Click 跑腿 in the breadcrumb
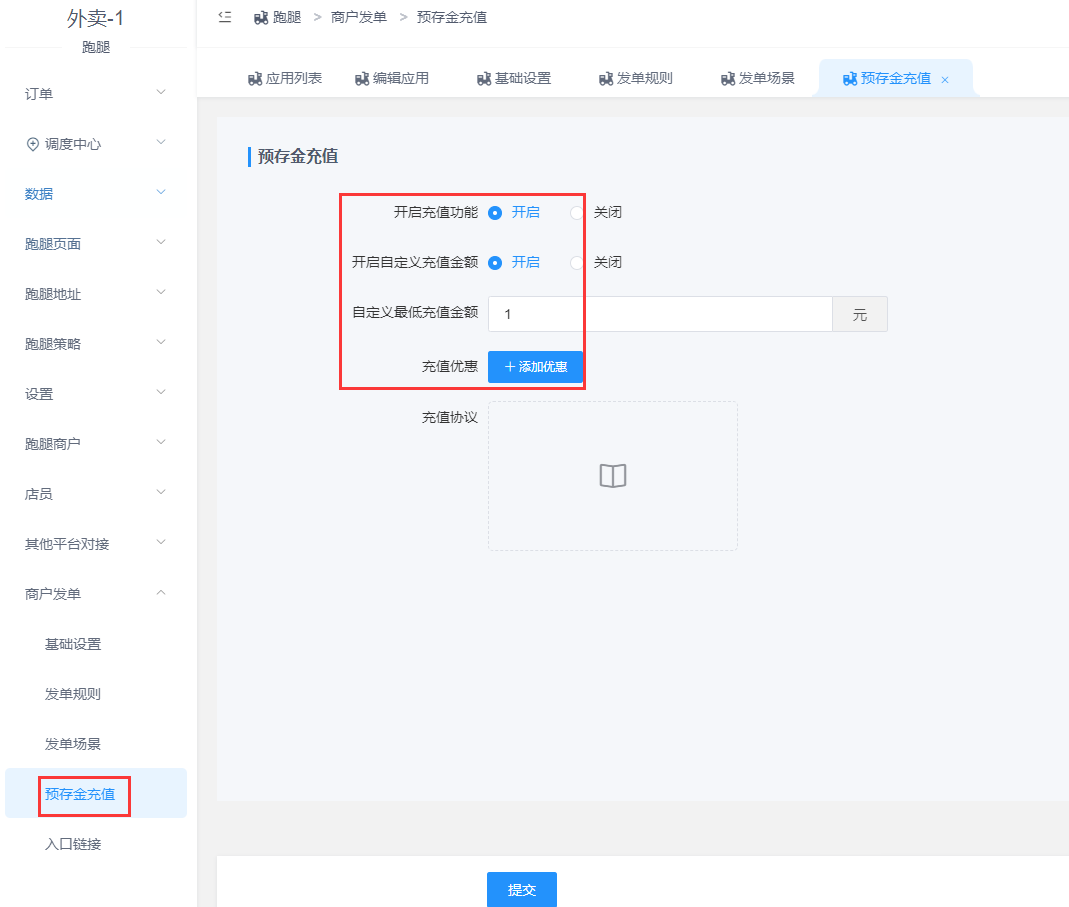The width and height of the screenshot is (1069, 907). point(287,17)
